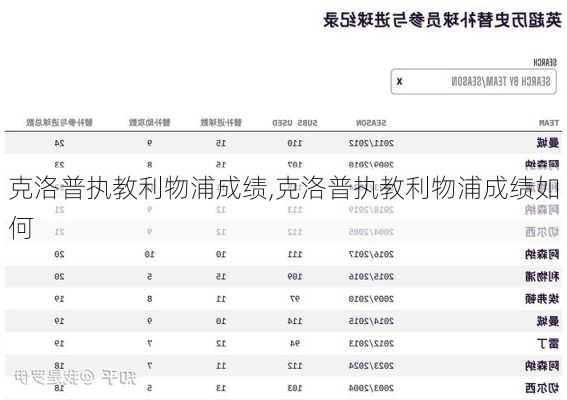Click the 109 subs used value
The width and height of the screenshot is (567, 400).
click(x=295, y=277)
